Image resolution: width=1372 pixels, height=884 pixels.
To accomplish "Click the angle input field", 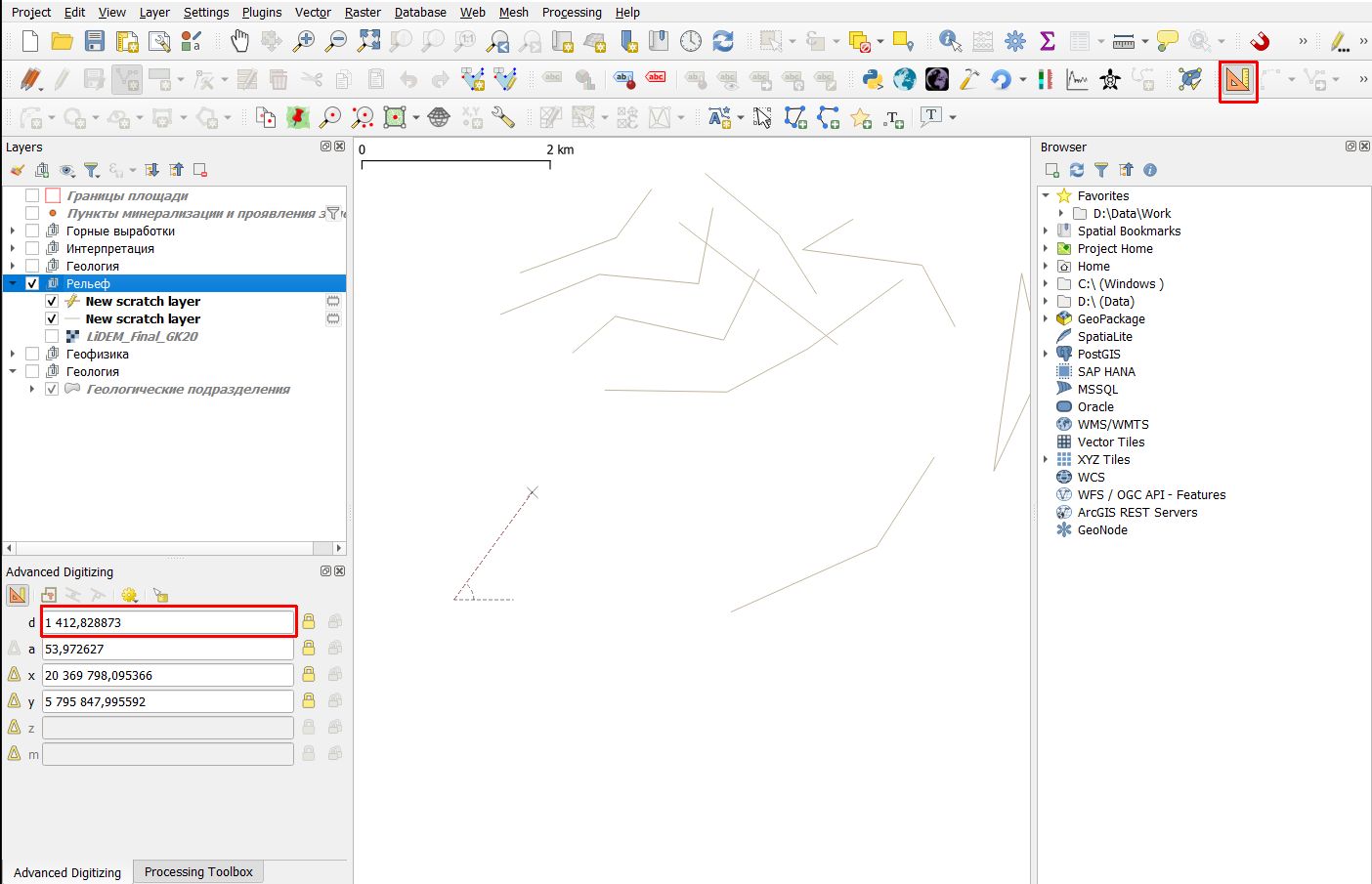I will pos(167,649).
